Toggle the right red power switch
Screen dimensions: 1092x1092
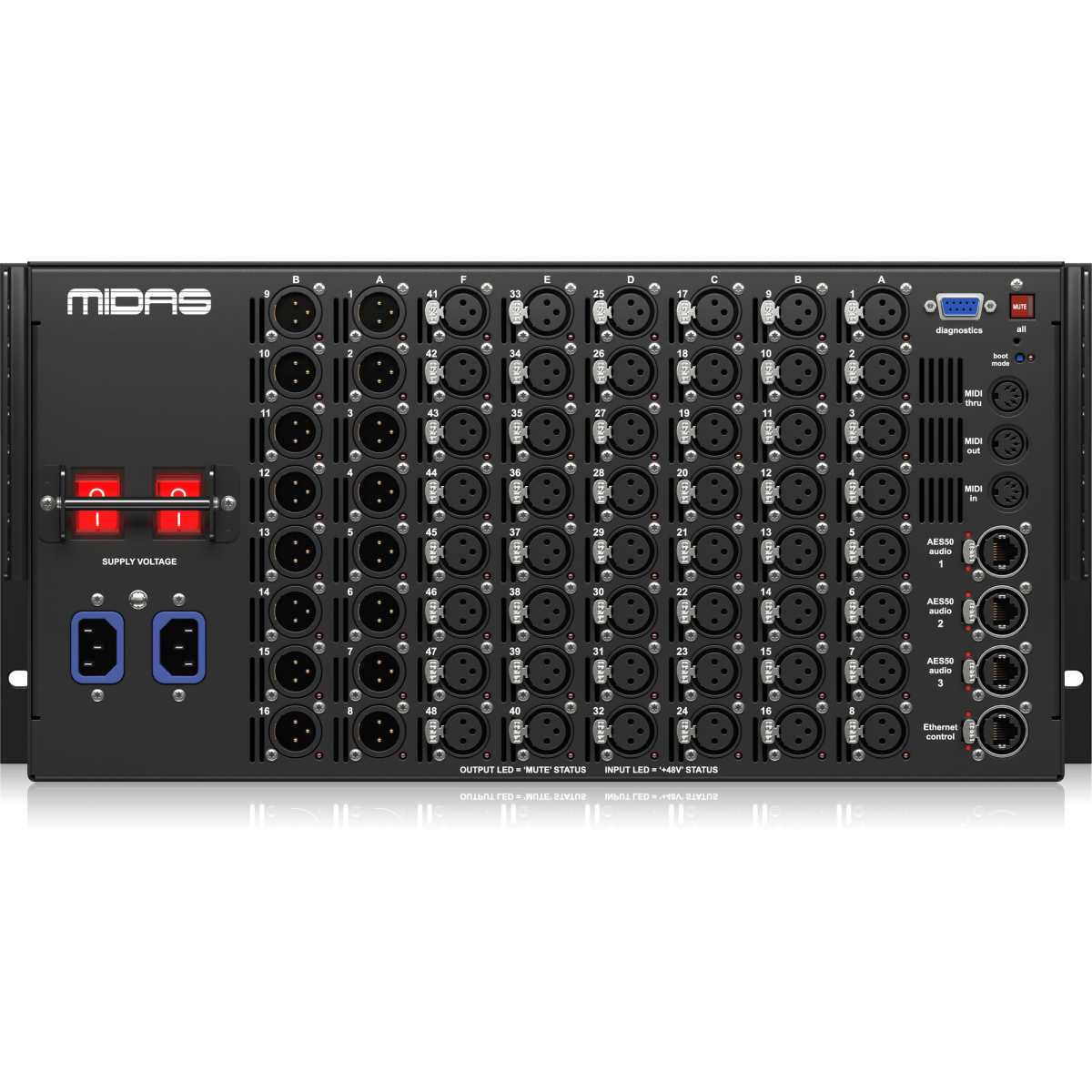177,502
